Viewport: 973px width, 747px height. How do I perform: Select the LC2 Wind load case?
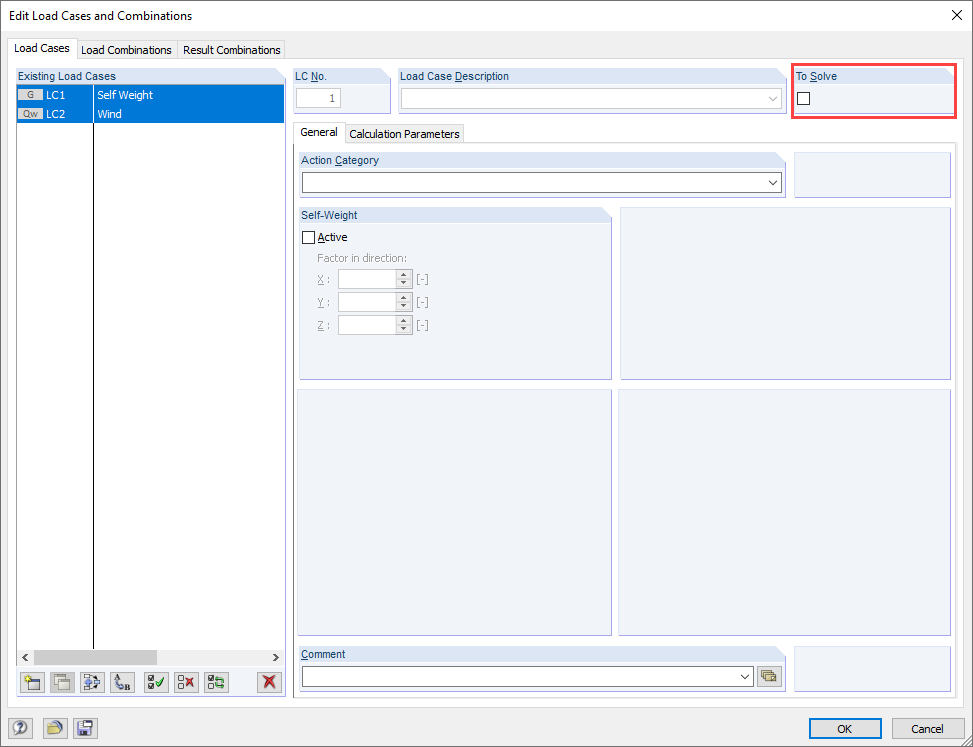pyautogui.click(x=150, y=113)
